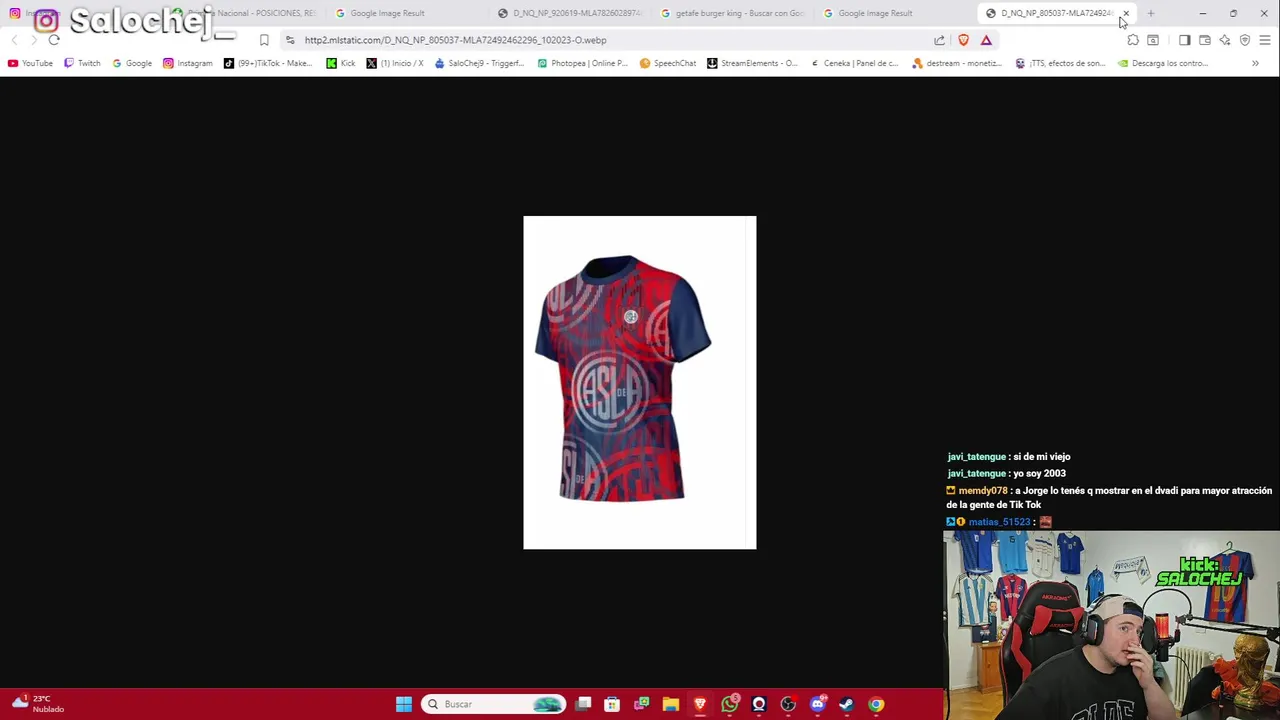Open OBS Studio from the taskbar
Viewport: 1280px width, 720px height.
tap(788, 704)
